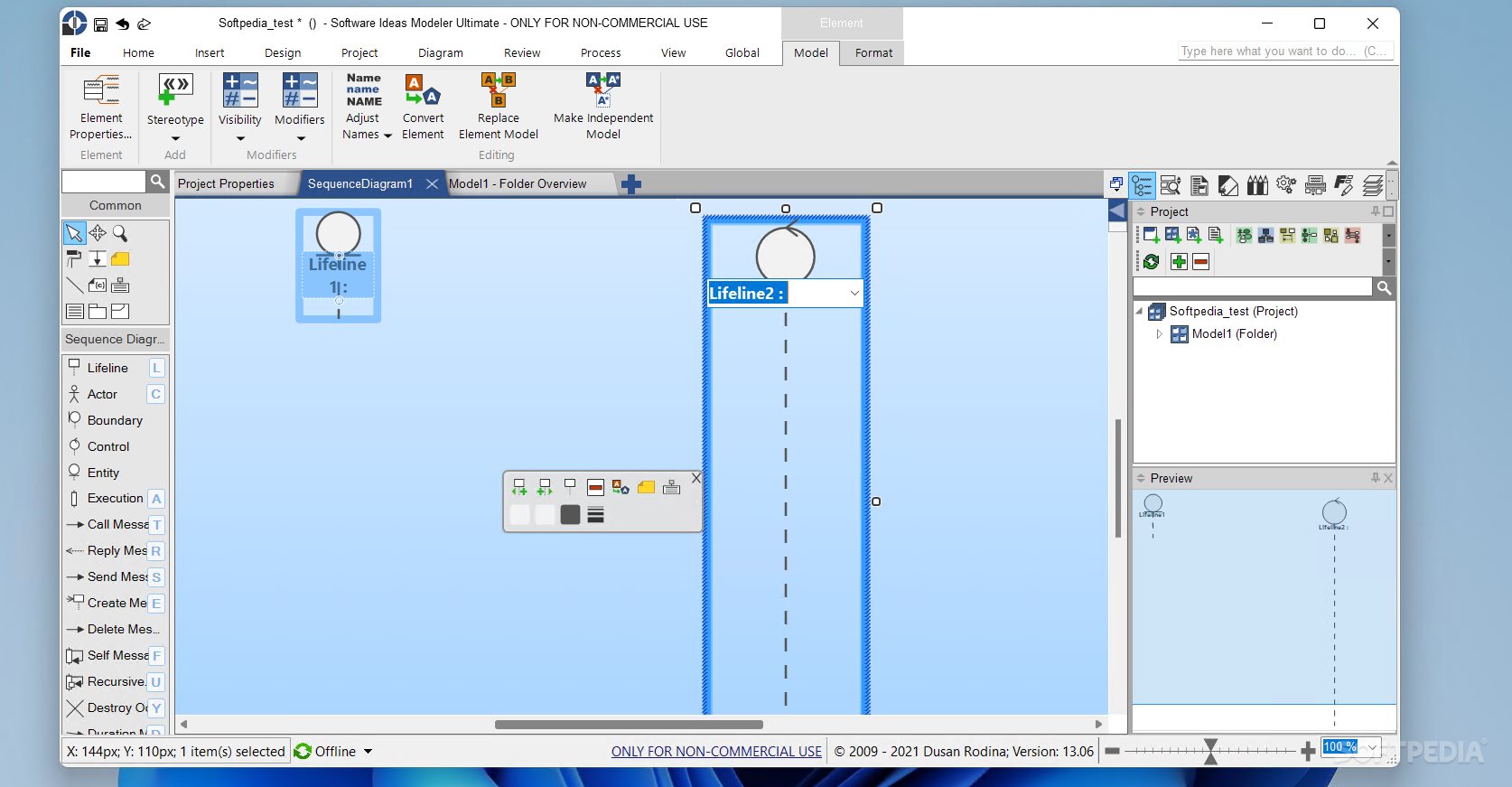Open the ONLY FOR NON-COMMERCIAL USE link
The height and width of the screenshot is (787, 1512).
pyautogui.click(x=716, y=751)
